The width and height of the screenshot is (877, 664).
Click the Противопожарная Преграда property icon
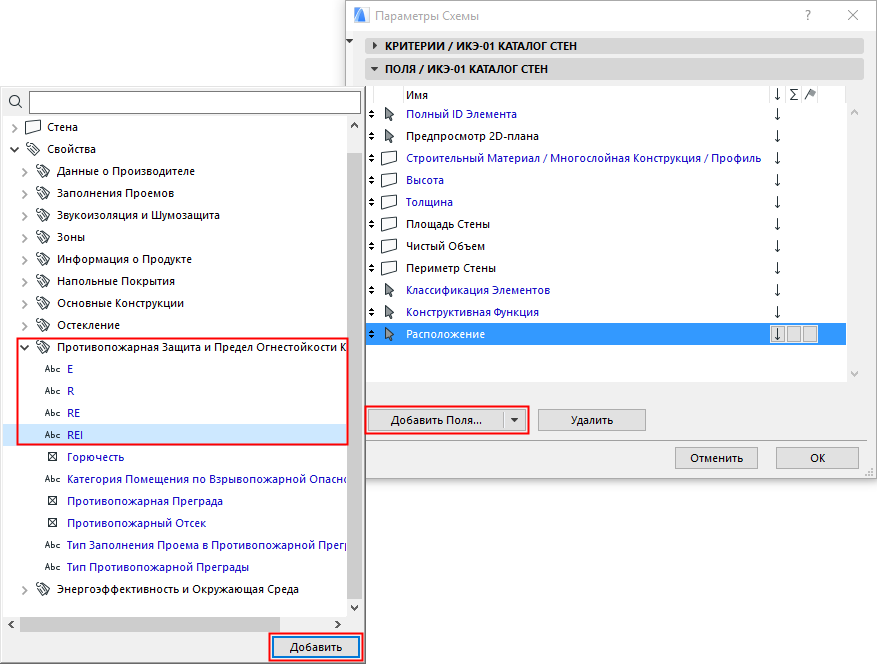coord(53,501)
